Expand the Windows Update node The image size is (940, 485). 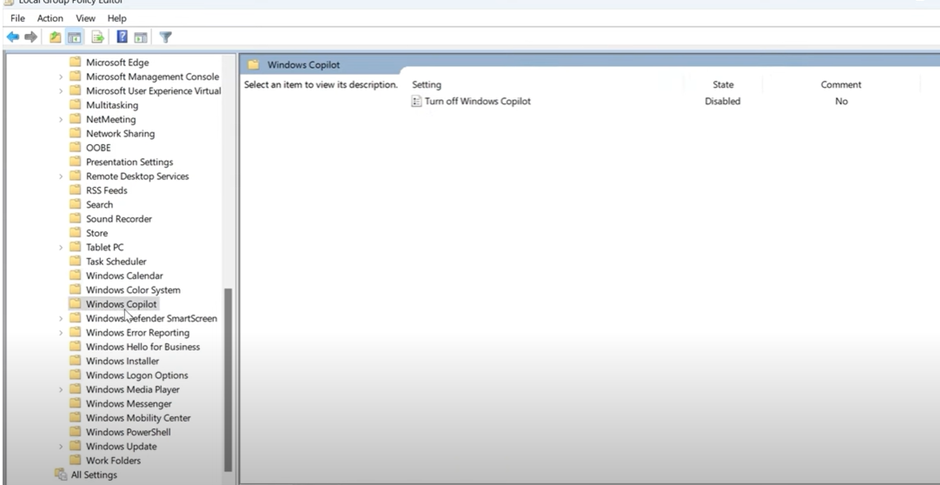[61, 447]
